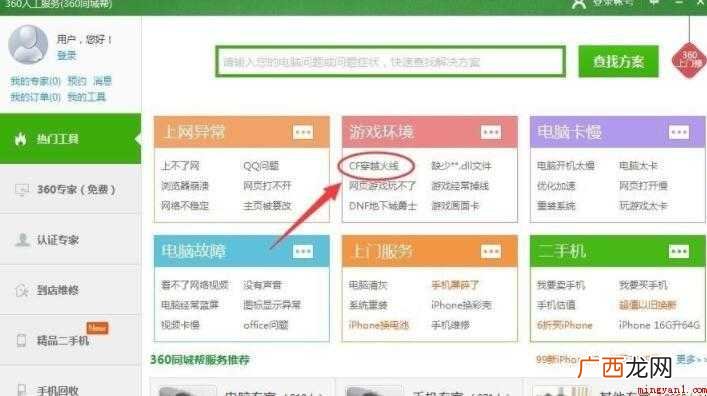Click the 查找方案 search button
Image resolution: width=707 pixels, height=396 pixels.
click(618, 61)
